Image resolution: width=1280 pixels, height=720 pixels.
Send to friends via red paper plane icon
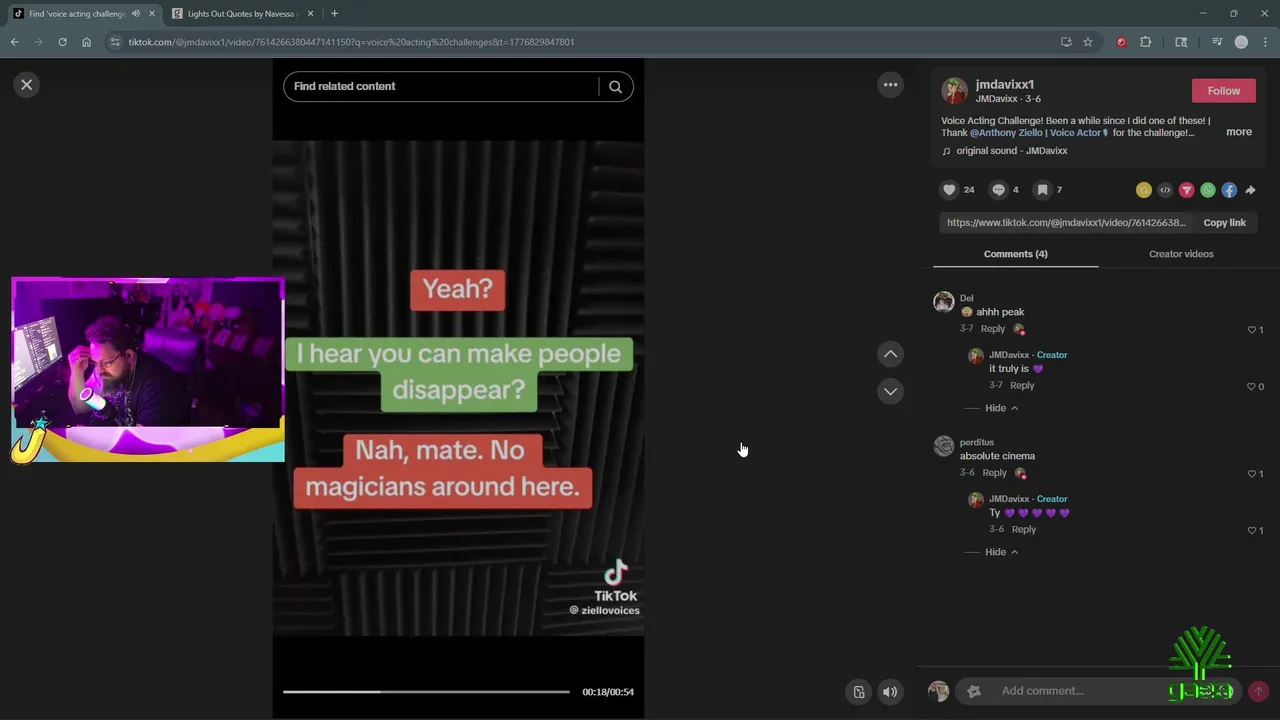(x=1186, y=190)
